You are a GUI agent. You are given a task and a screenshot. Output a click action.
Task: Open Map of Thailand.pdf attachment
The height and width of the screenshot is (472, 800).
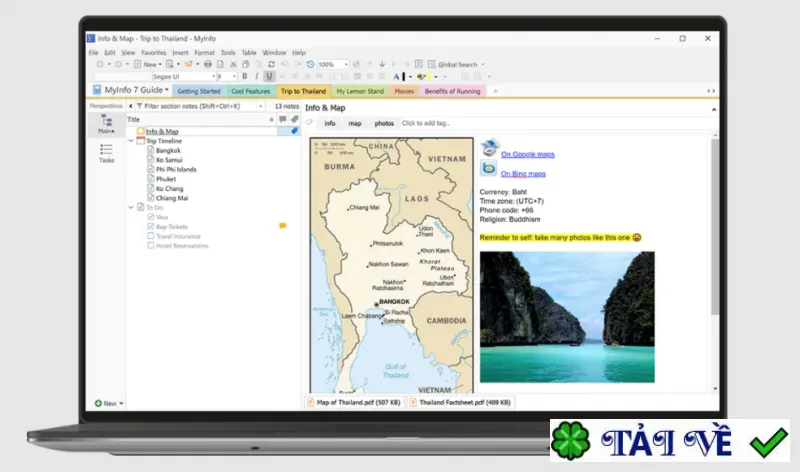[x=354, y=402]
